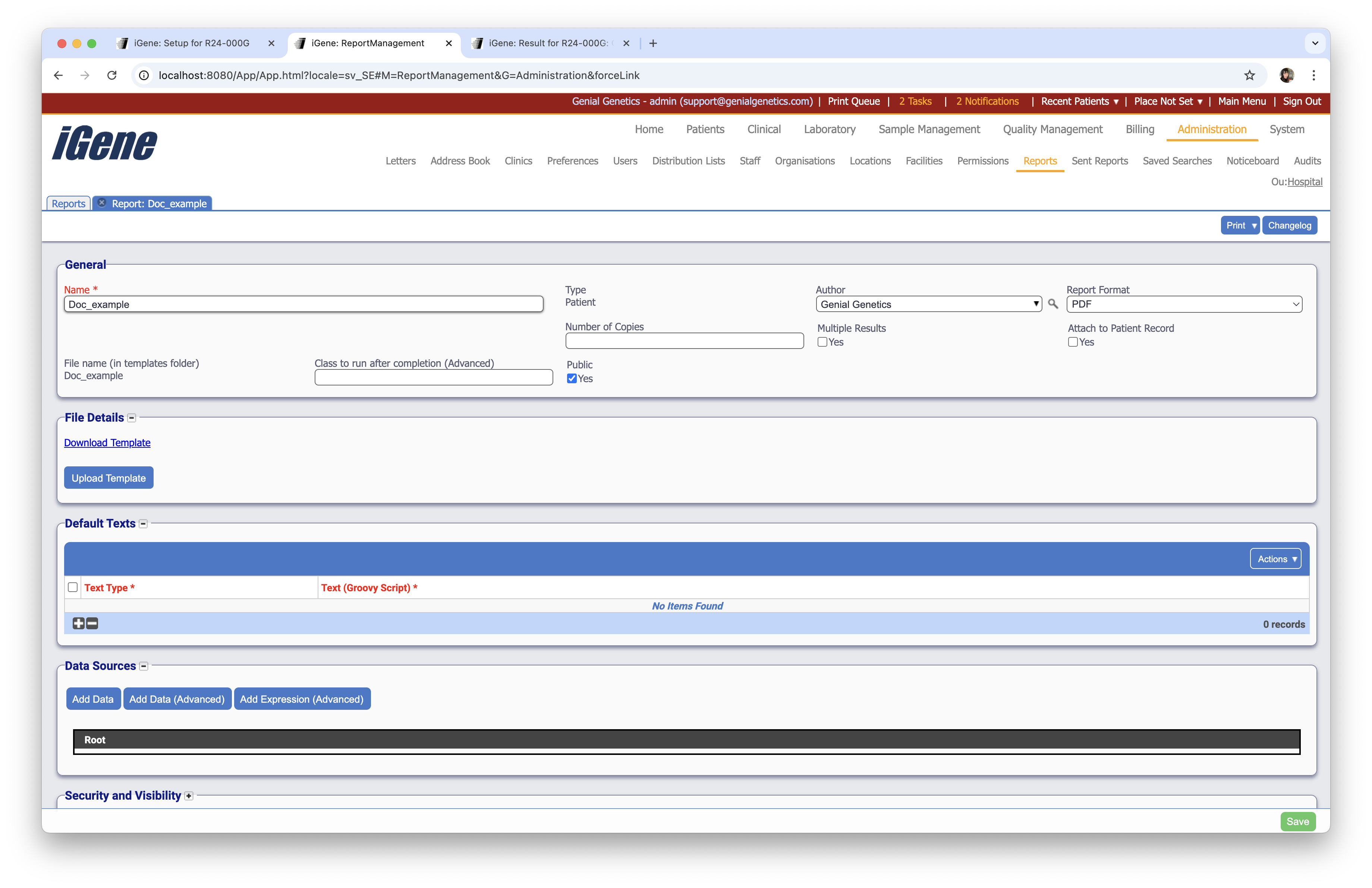The width and height of the screenshot is (1372, 888).
Task: Click the Upload Template button
Action: [x=108, y=478]
